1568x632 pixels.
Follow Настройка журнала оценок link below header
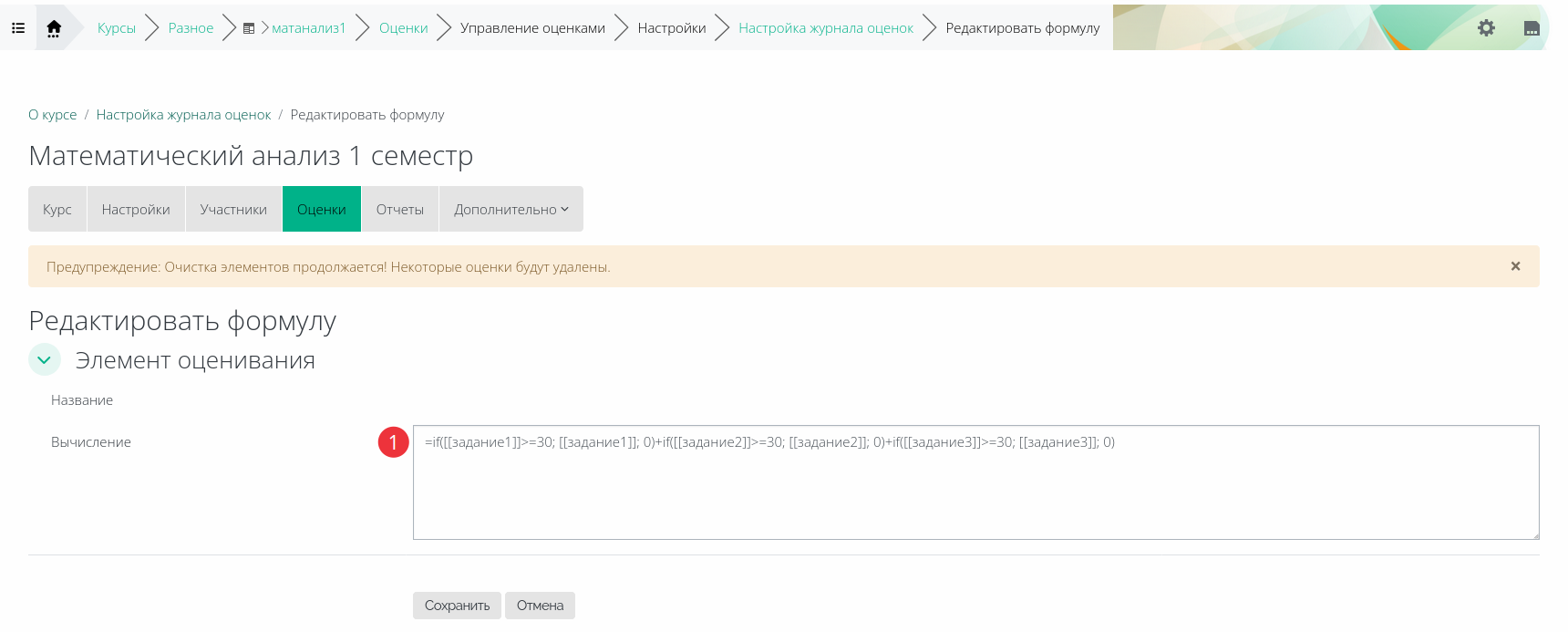[x=183, y=115]
